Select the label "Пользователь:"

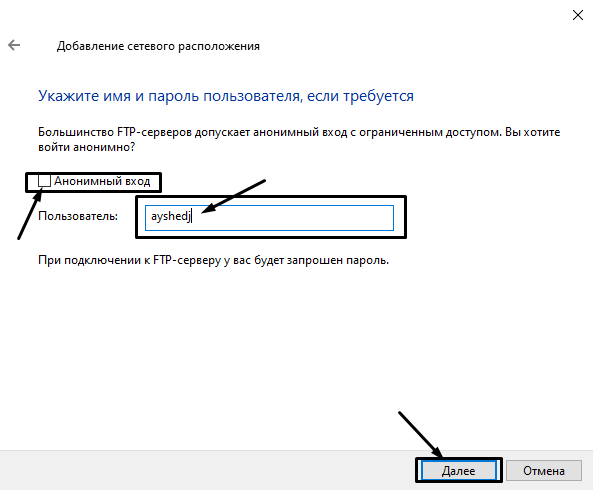(x=78, y=216)
